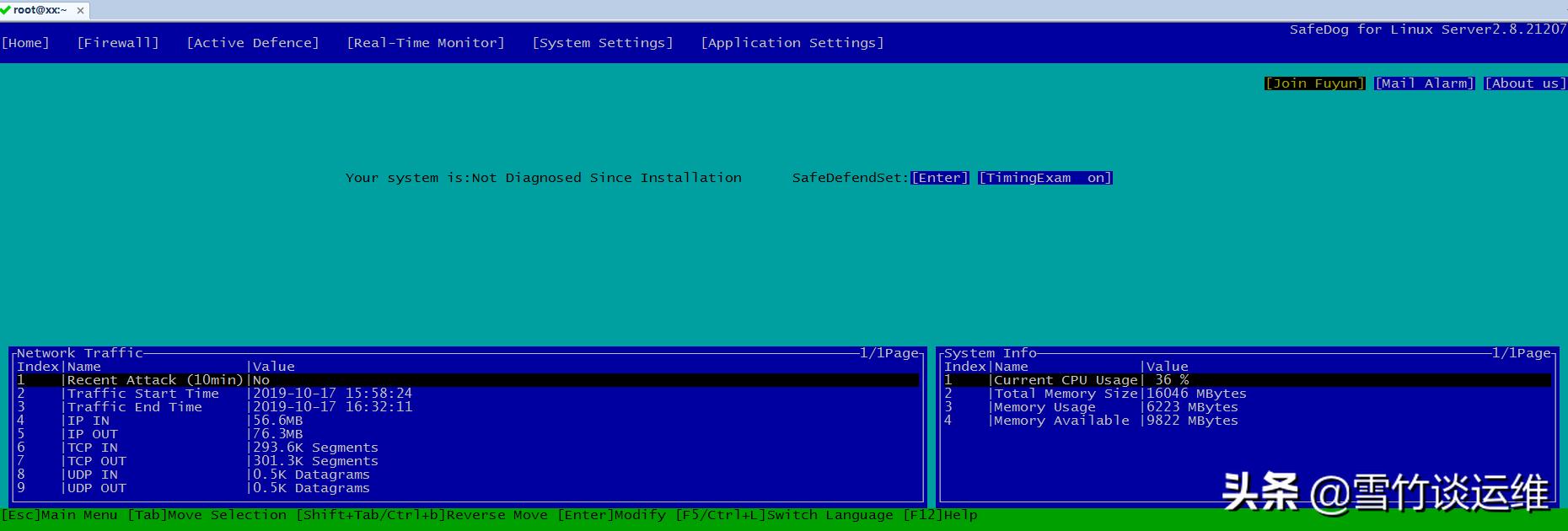Screen dimensions: 1568x531
Task: Select the Traffic End Time row
Action: coord(468,407)
